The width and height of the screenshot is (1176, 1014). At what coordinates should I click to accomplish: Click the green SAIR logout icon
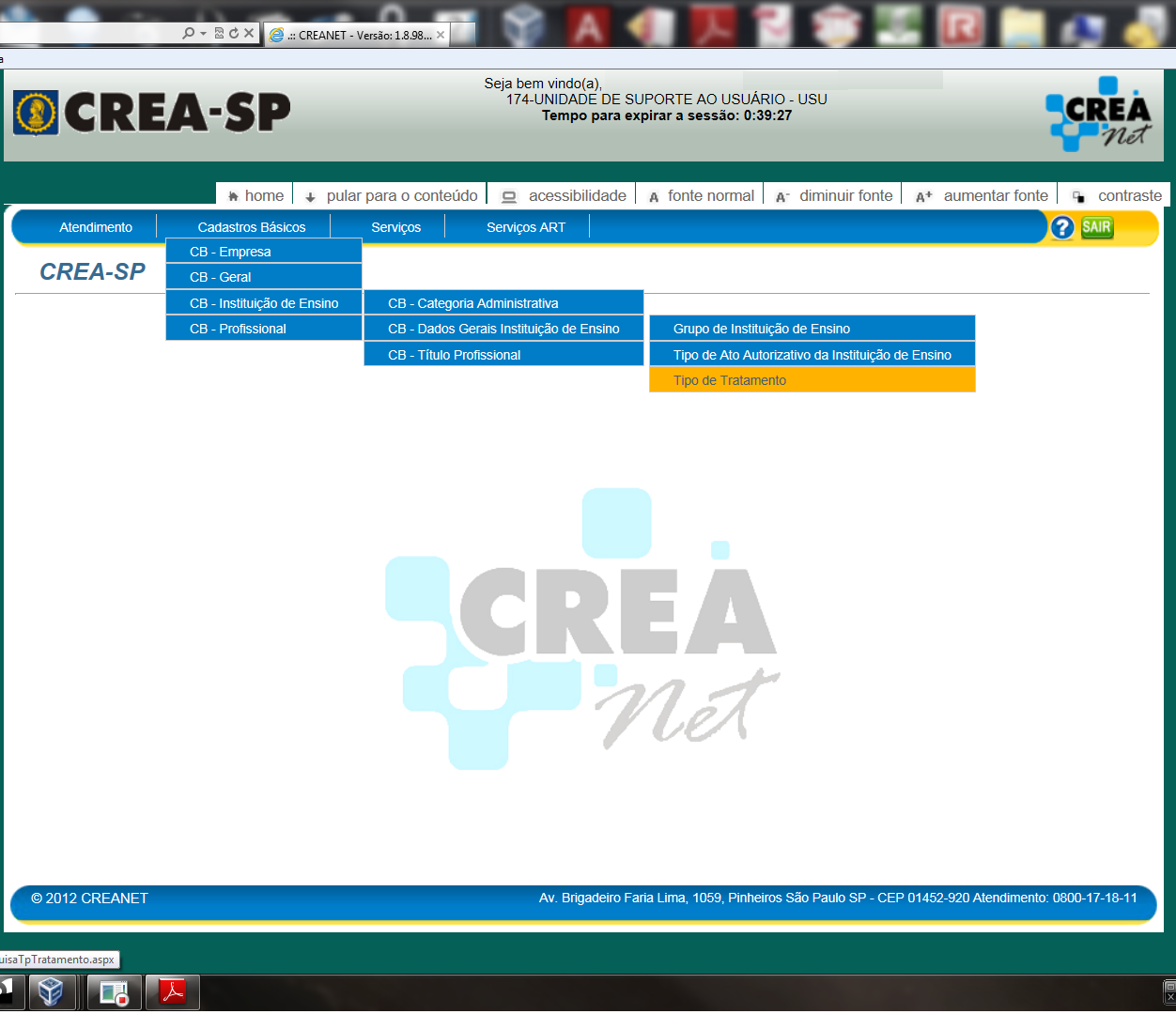[1096, 227]
